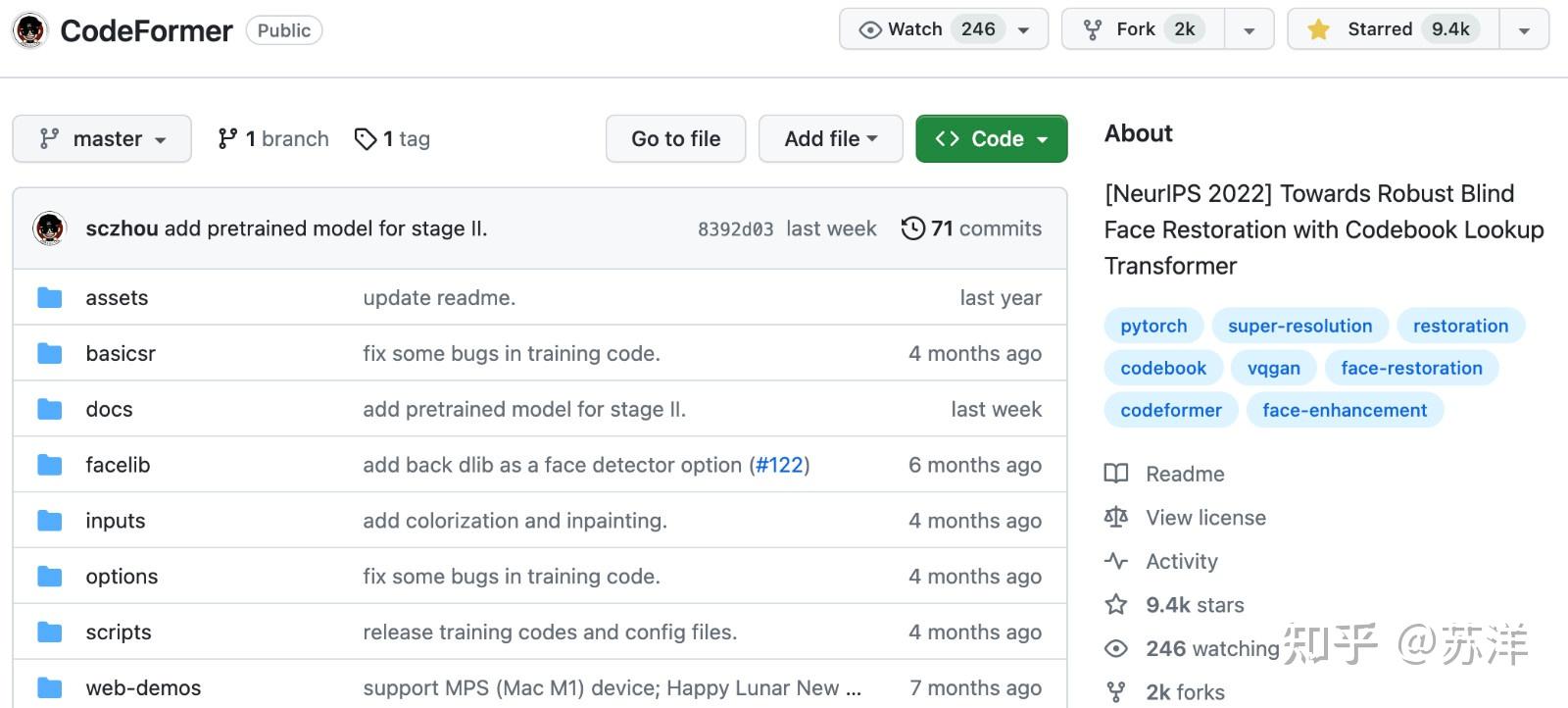1568x708 pixels.
Task: Click the eye icon on the Watch button
Action: (869, 30)
